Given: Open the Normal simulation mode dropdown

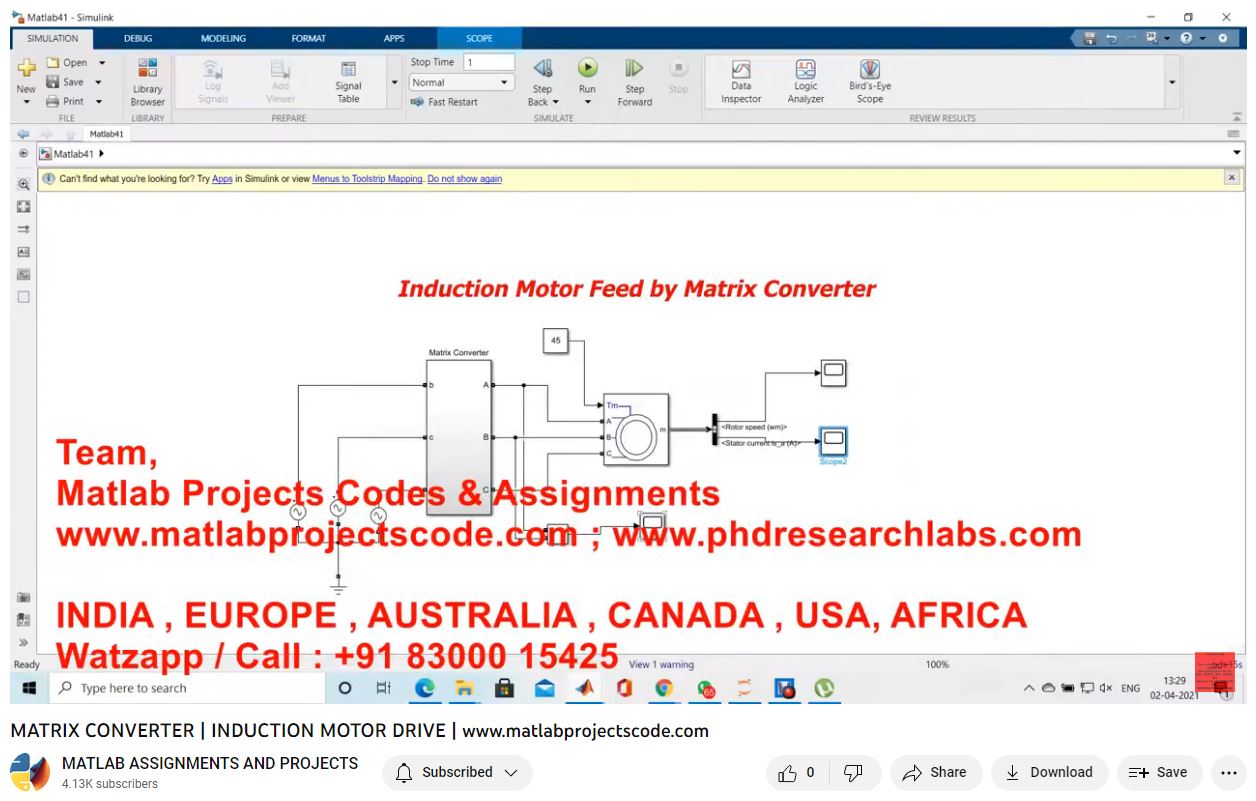Looking at the screenshot, I should [461, 83].
